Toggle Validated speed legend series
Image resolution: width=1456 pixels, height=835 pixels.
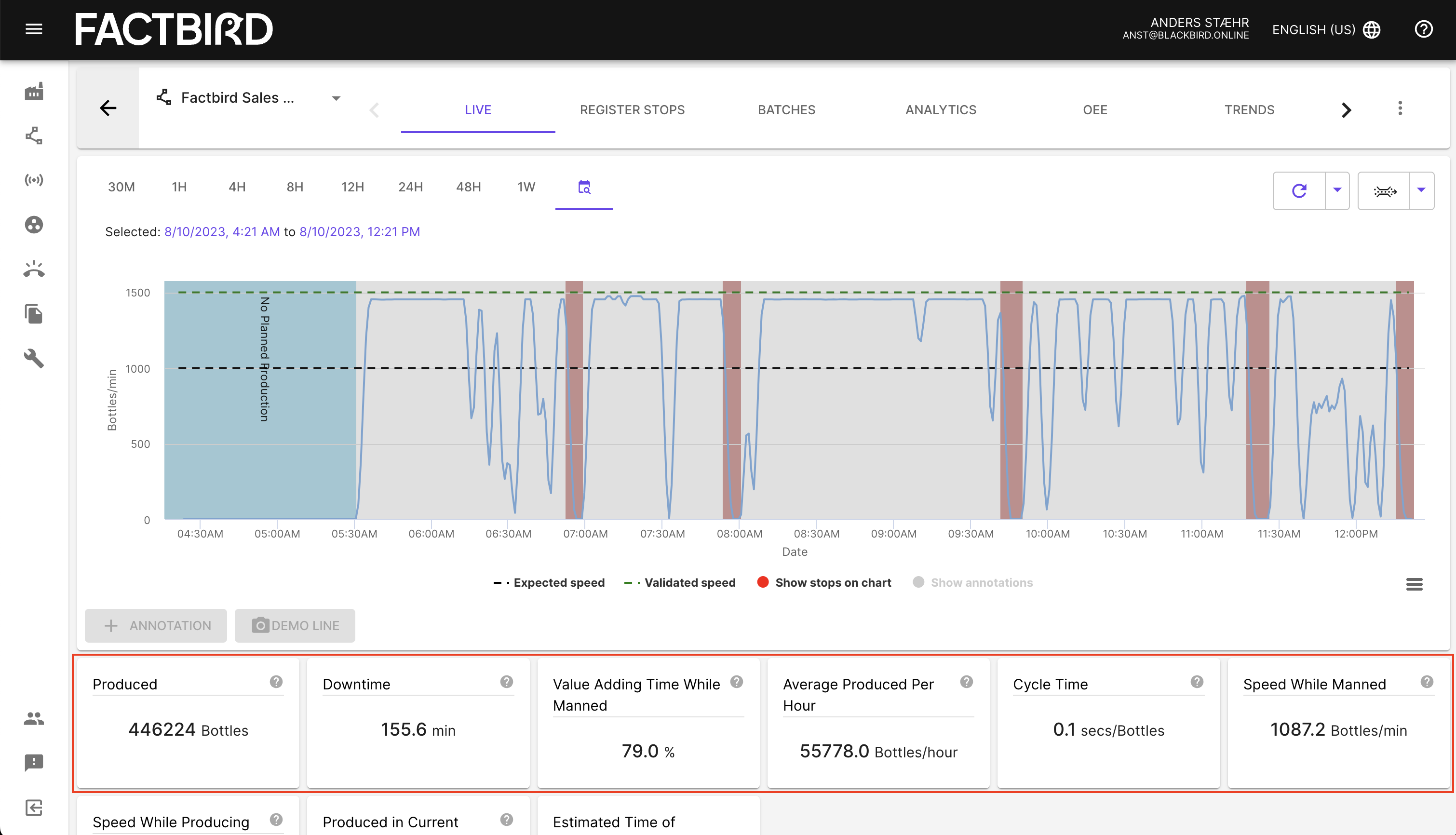click(679, 583)
